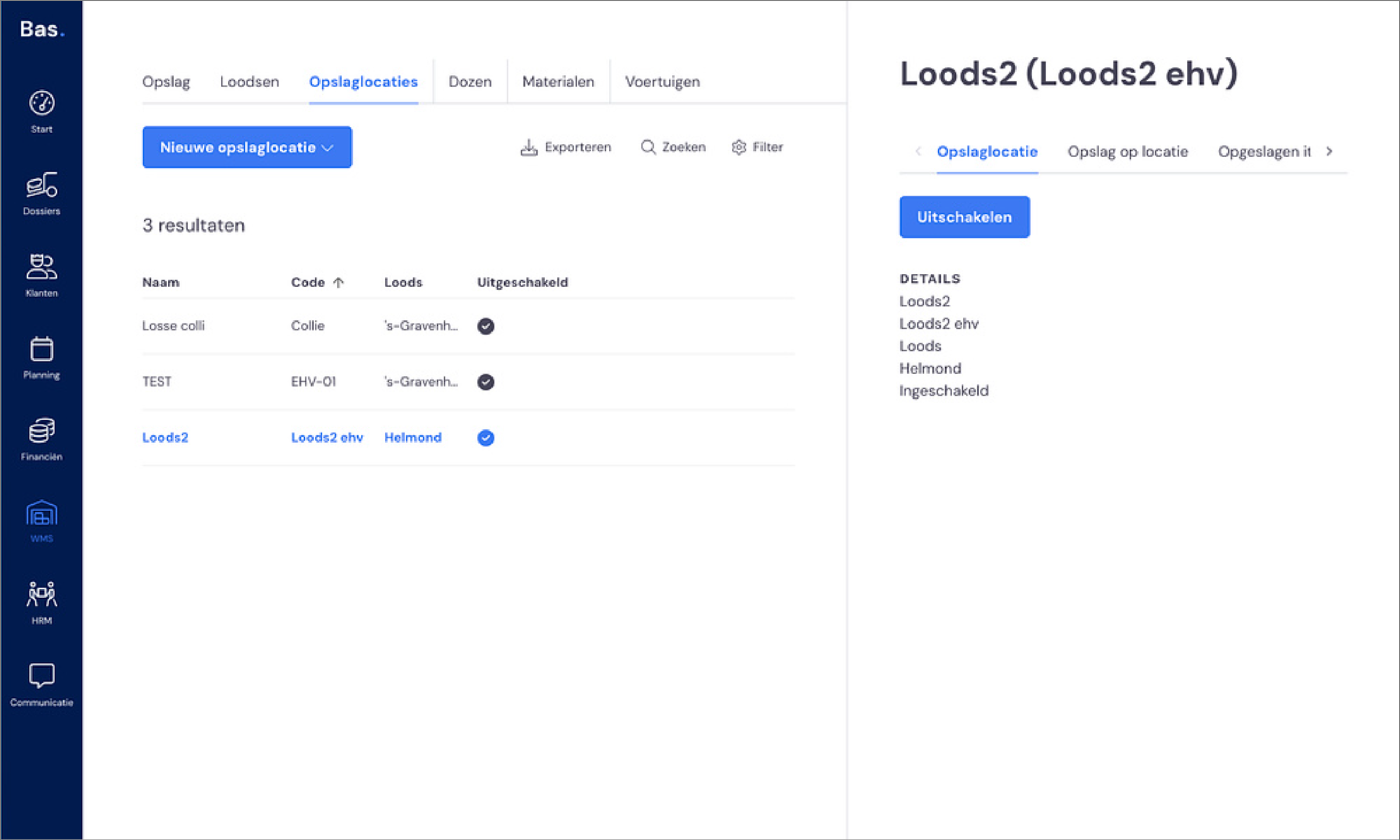
Task: Open Dossiers in the sidebar
Action: click(41, 185)
